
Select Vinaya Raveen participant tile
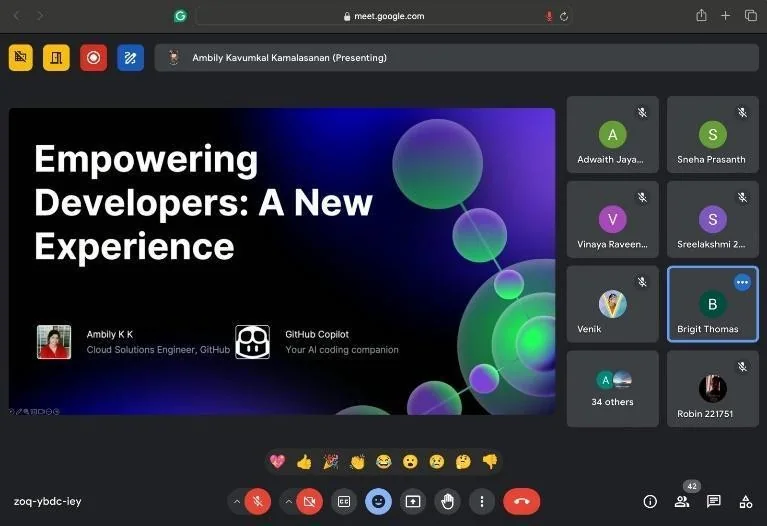612,219
